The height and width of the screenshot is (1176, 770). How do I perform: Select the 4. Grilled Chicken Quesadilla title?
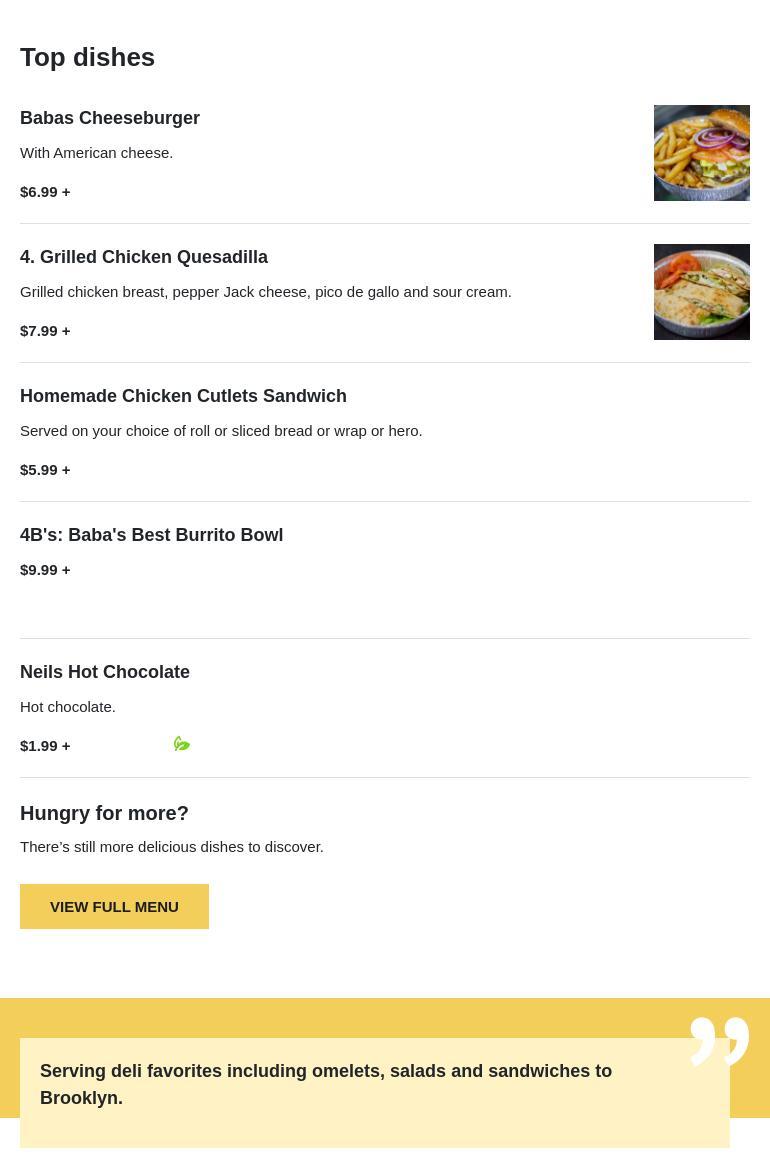(144, 257)
